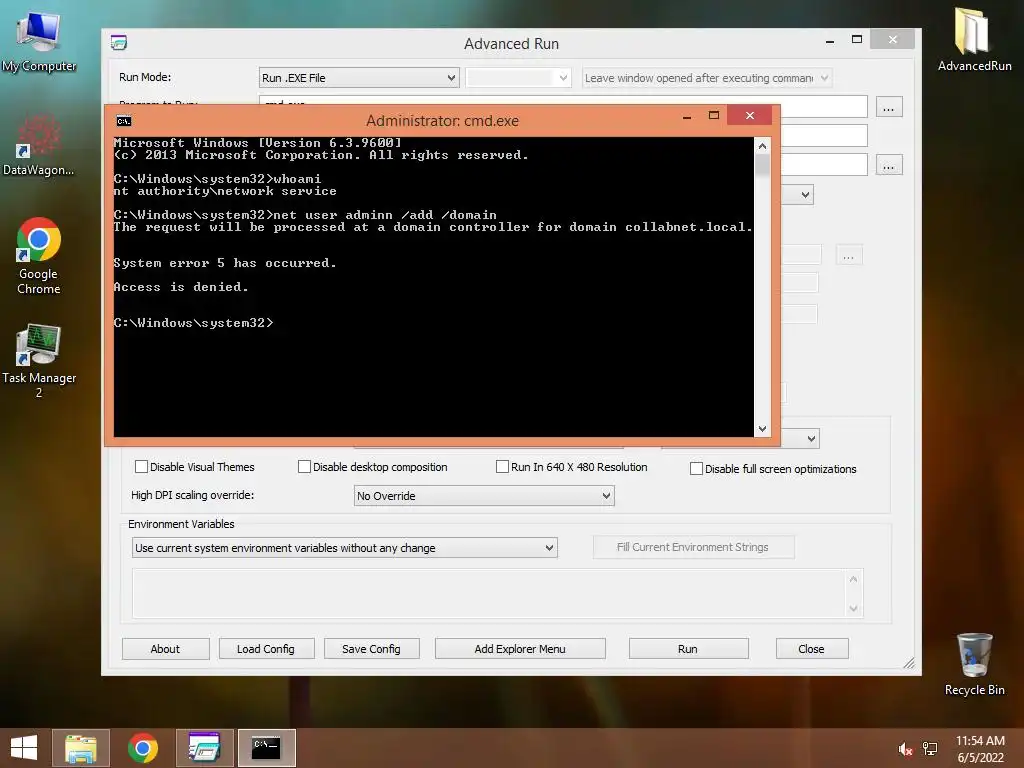The height and width of the screenshot is (768, 1024).
Task: Click About button
Action: tap(165, 649)
